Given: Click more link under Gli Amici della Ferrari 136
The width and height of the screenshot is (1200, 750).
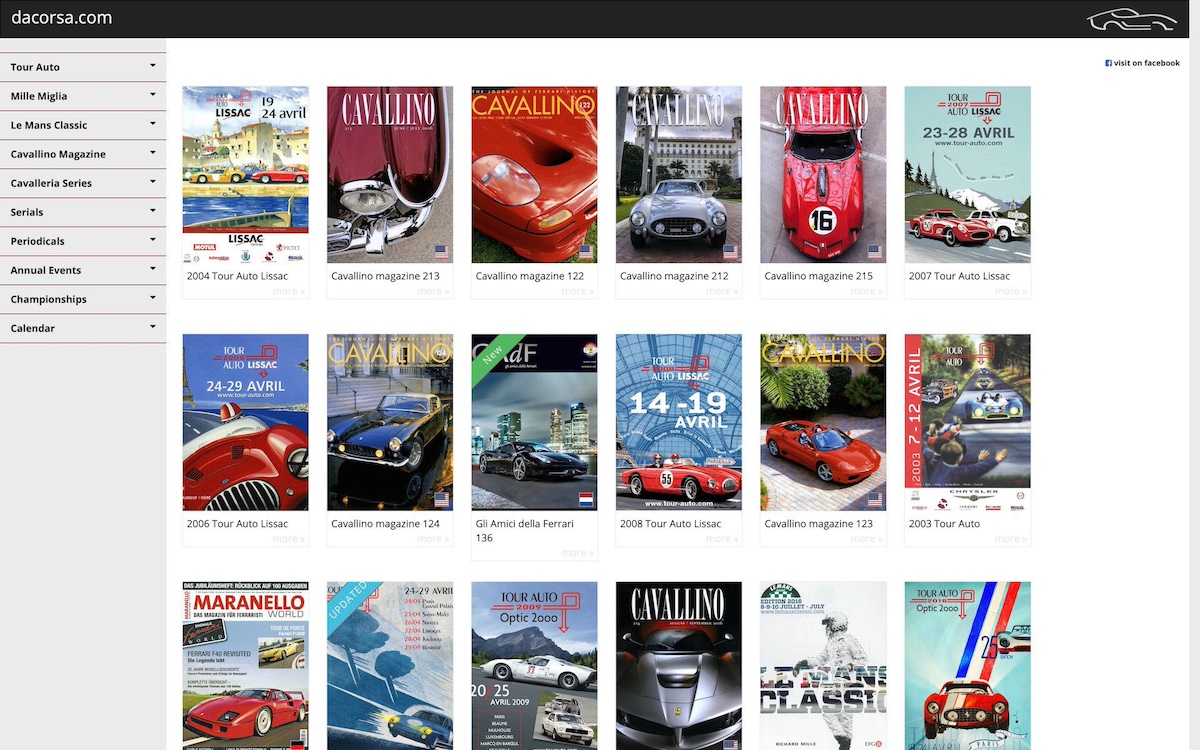Looking at the screenshot, I should coord(578,552).
